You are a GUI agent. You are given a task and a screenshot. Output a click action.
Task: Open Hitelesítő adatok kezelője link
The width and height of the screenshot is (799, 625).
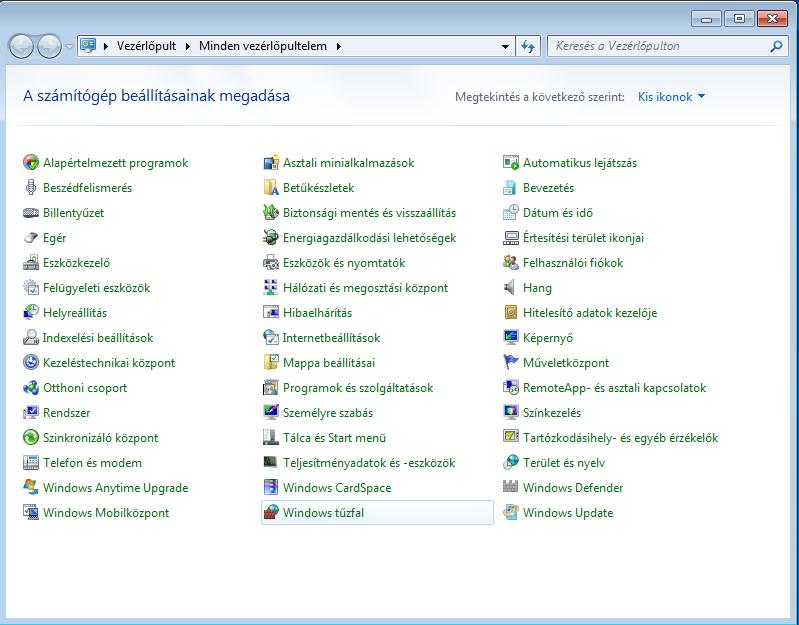tap(590, 313)
